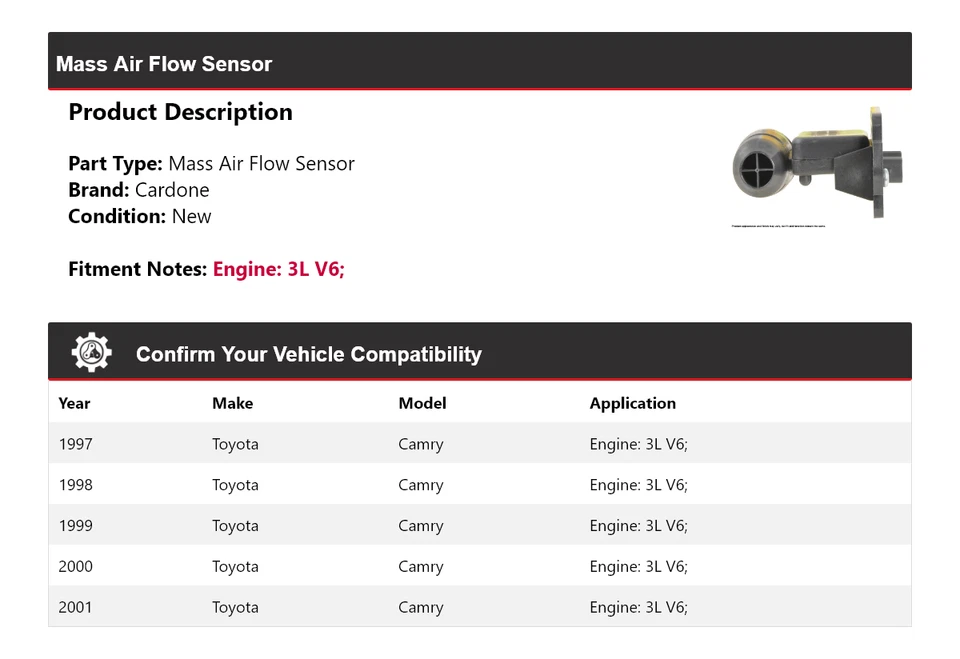
Task: Select the 1997 year cell
Action: pos(75,444)
